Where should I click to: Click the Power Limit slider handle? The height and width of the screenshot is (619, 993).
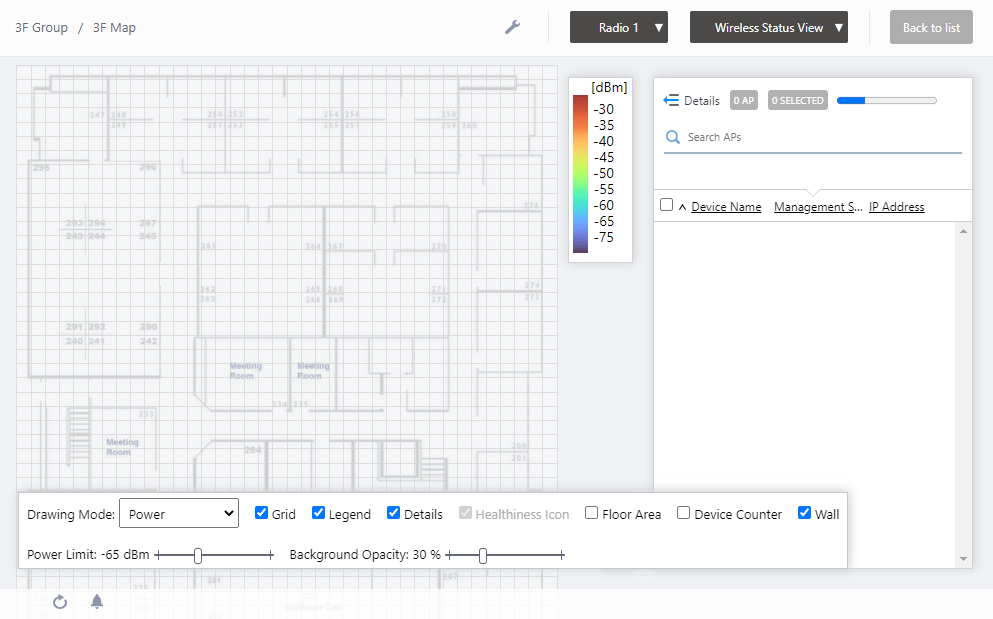coord(198,555)
